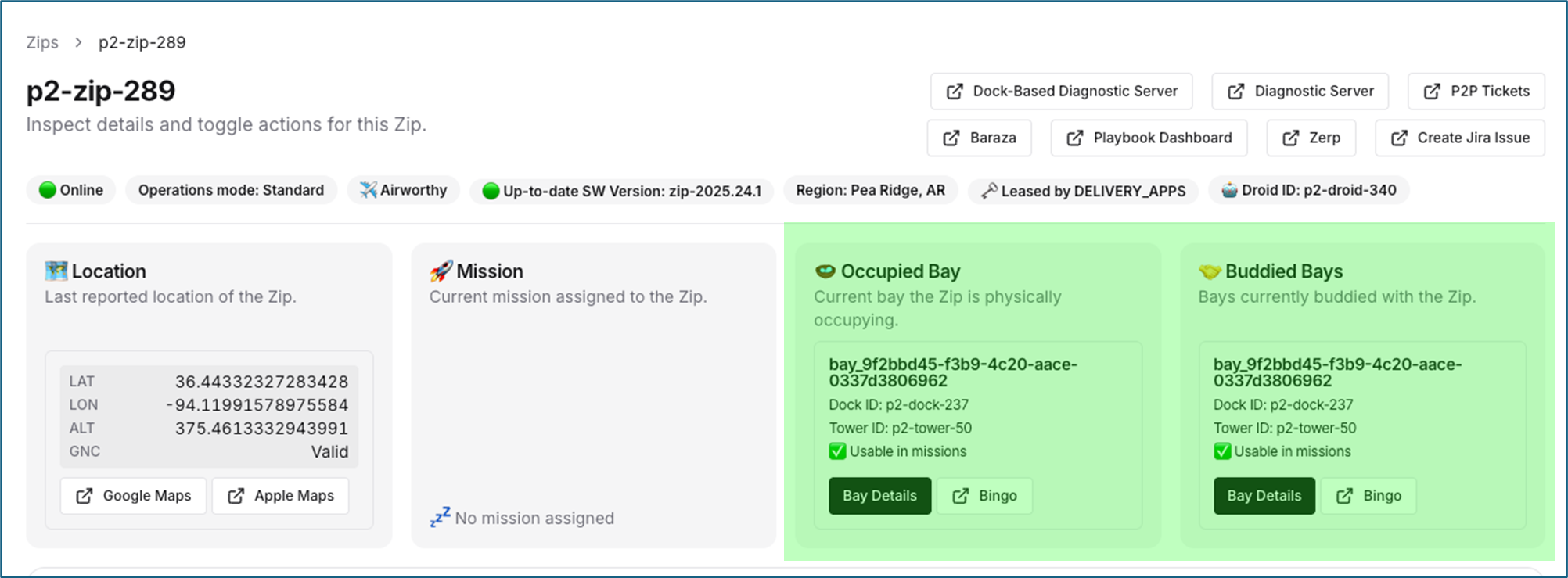Click the p2-zip-289 breadcrumb item

point(142,42)
